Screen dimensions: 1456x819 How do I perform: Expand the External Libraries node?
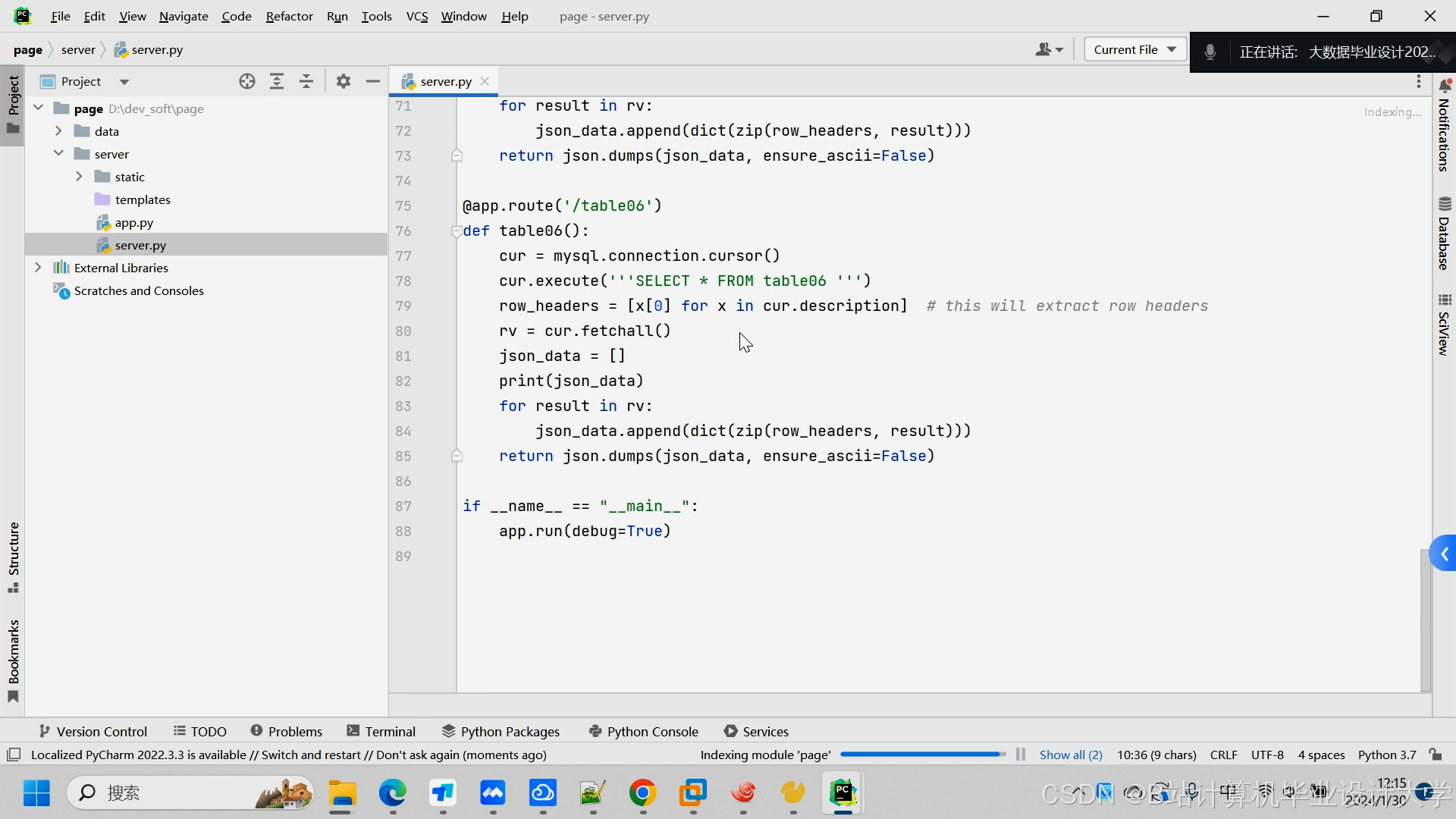[38, 268]
